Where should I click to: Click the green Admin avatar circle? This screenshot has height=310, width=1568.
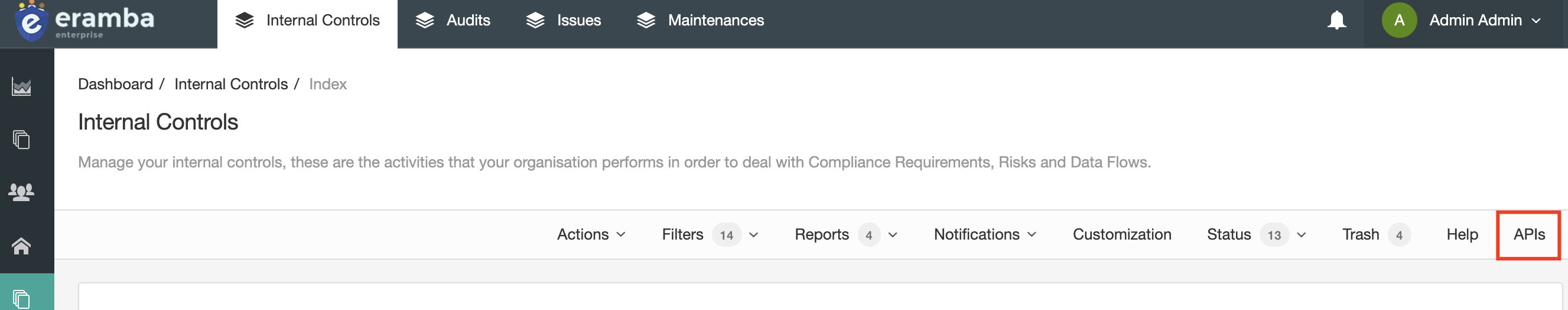(x=1400, y=20)
